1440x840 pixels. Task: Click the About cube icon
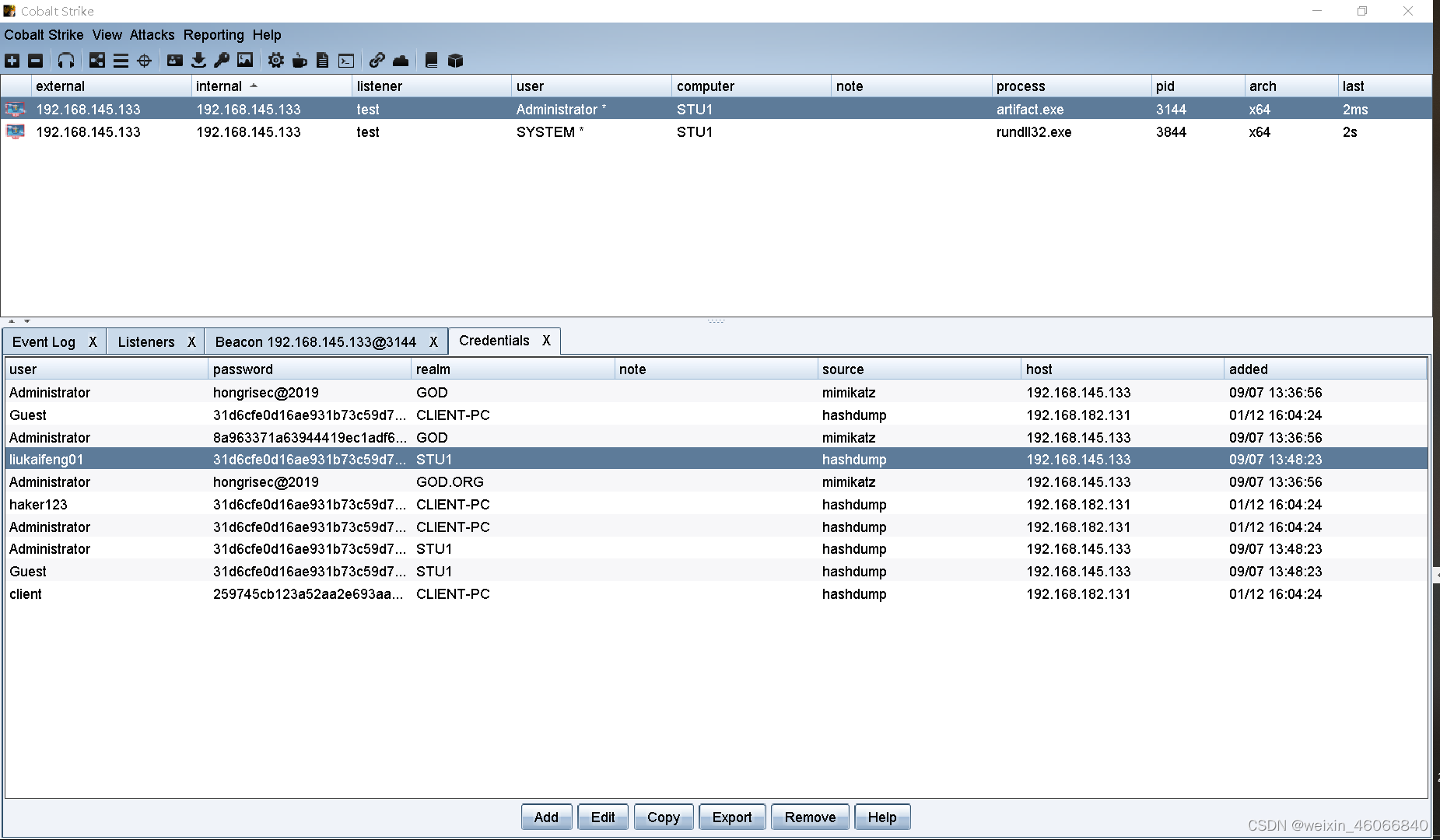pos(455,61)
